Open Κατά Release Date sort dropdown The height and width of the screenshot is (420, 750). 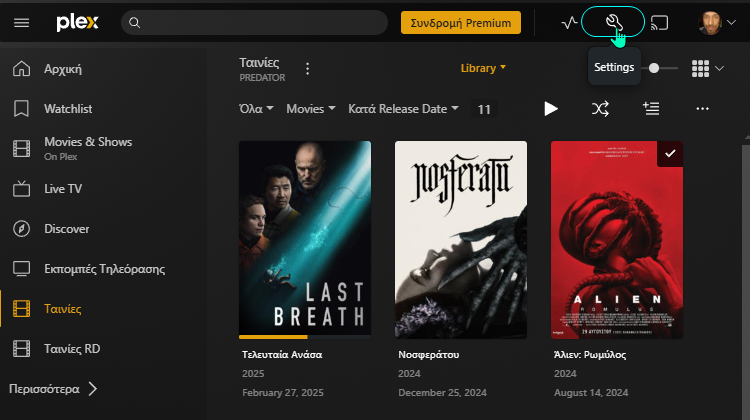coord(403,109)
